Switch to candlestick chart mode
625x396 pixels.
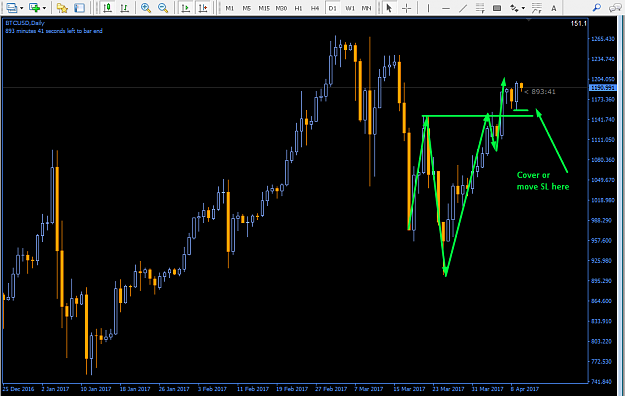tap(107, 8)
